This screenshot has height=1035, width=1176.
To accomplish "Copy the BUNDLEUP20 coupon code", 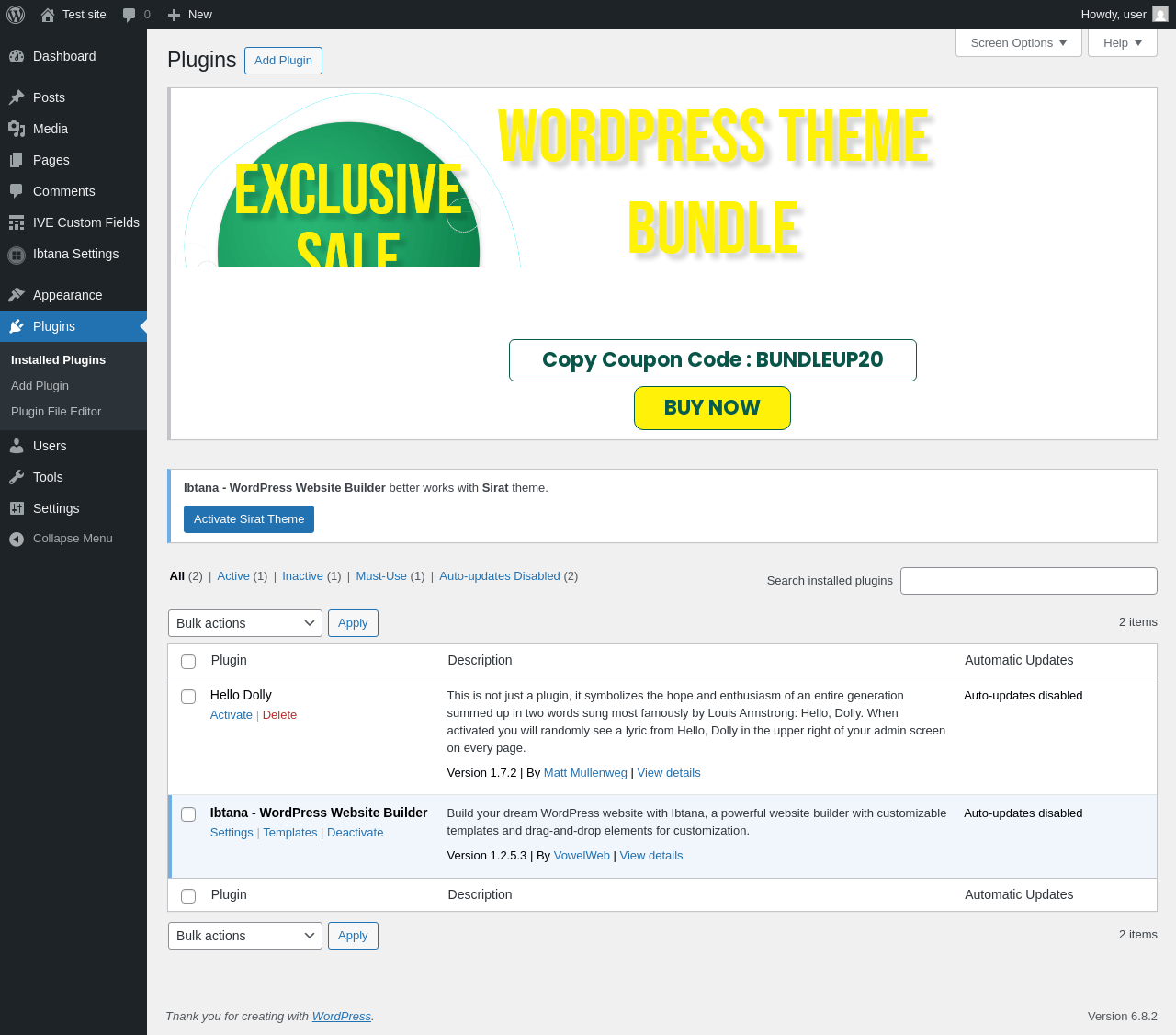I will tap(713, 360).
